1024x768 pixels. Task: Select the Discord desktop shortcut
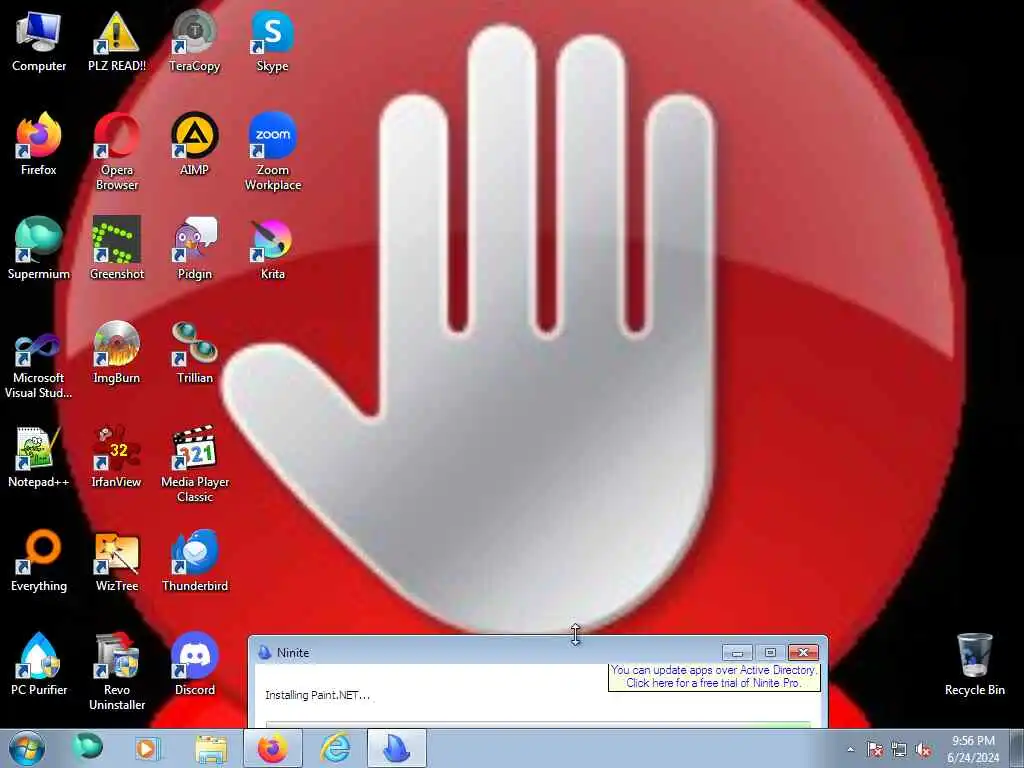194,665
